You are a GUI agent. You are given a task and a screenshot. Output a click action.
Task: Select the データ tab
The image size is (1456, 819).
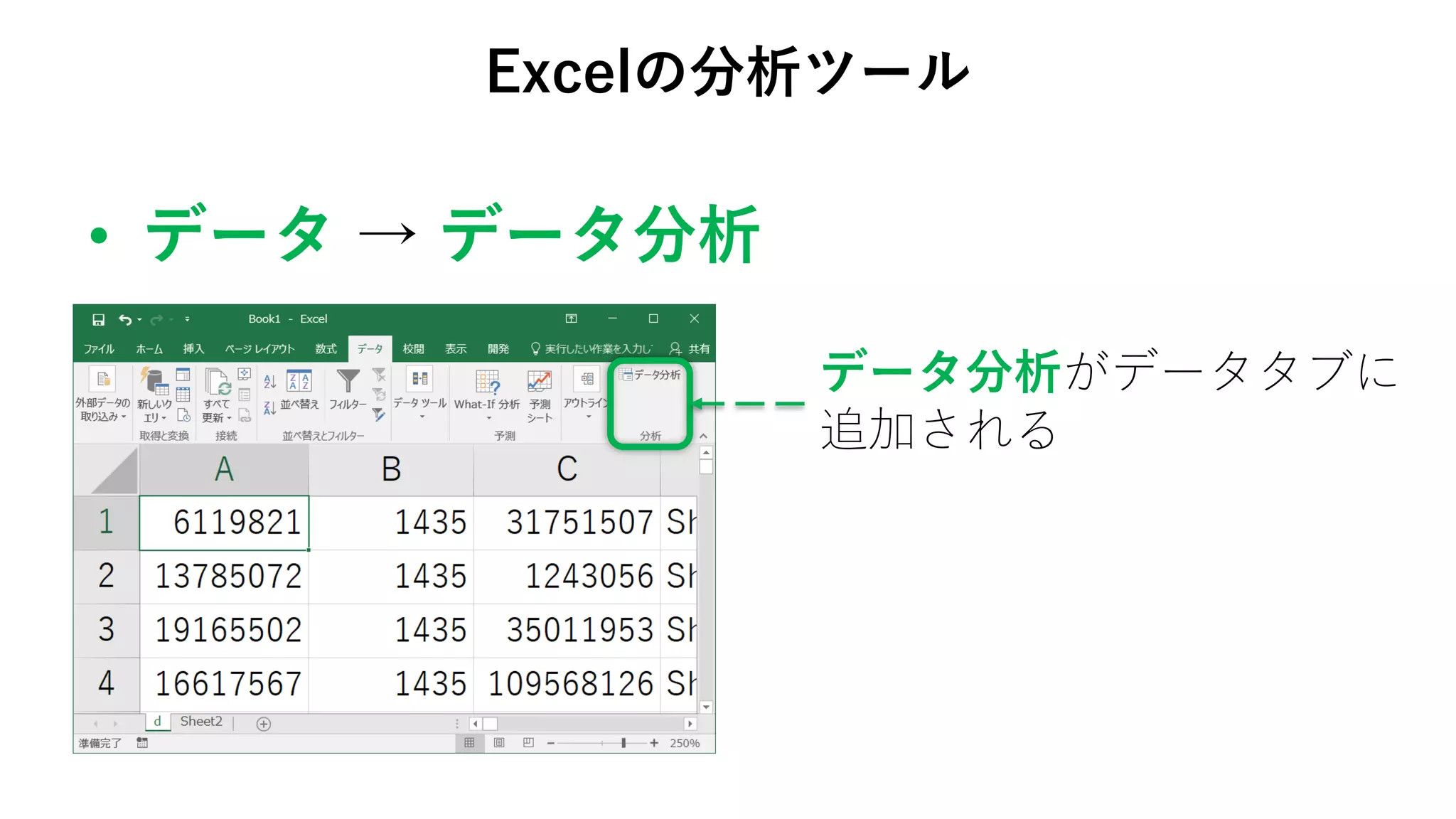pyautogui.click(x=370, y=349)
